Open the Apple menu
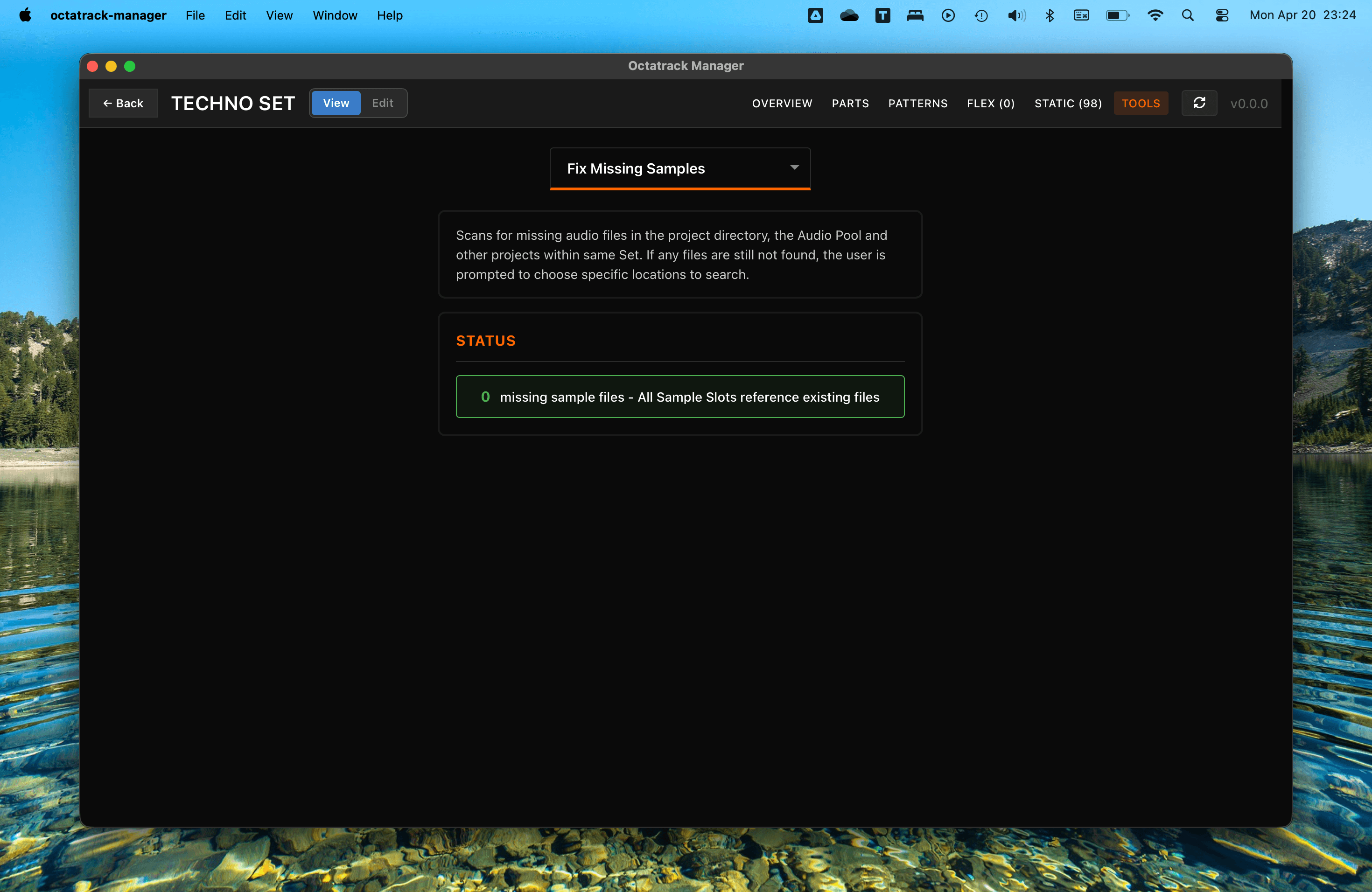Screen dimensions: 1372x892 pos(25,15)
